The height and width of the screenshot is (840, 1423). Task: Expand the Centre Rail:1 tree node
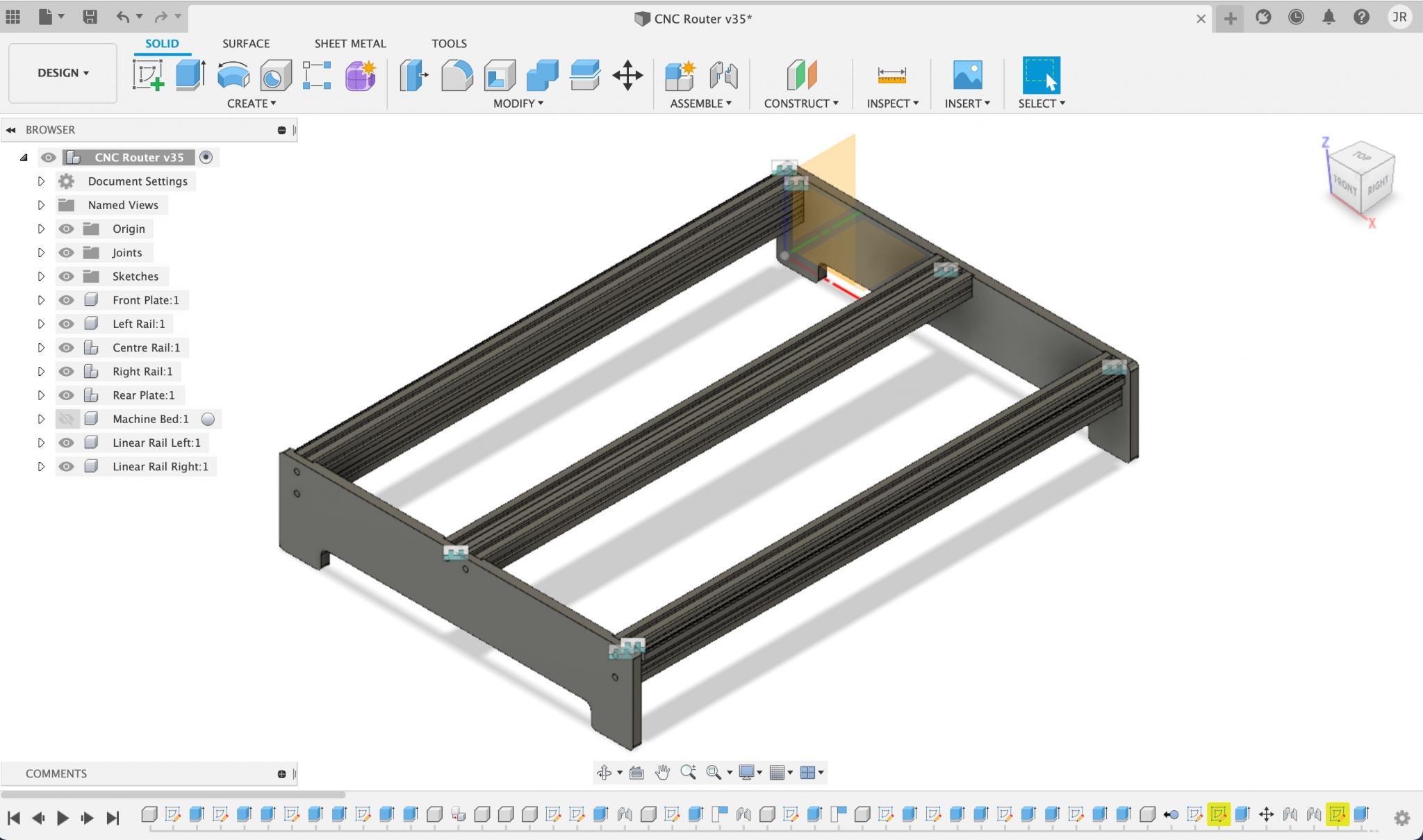click(x=41, y=347)
